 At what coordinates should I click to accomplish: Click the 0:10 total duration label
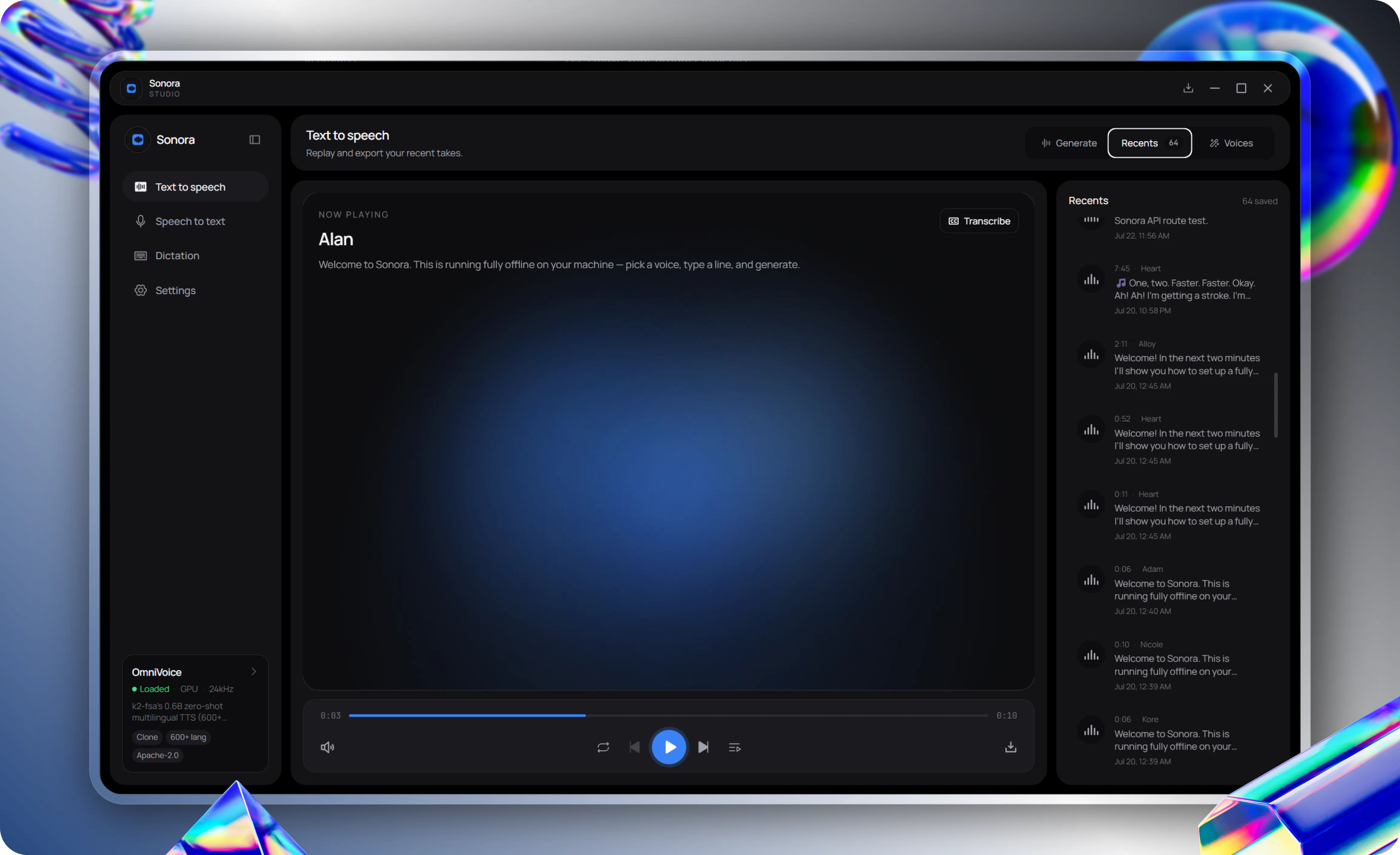(1006, 716)
